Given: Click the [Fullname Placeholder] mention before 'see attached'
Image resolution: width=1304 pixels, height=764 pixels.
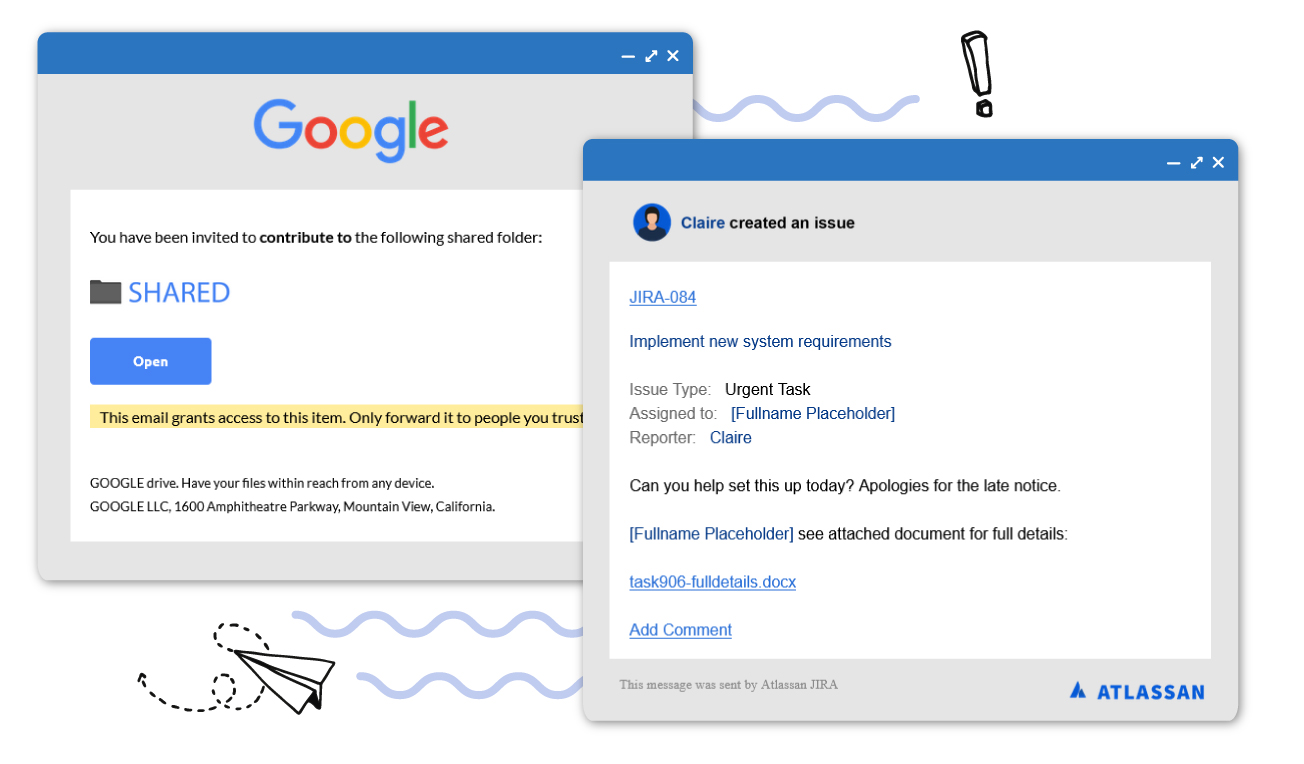Looking at the screenshot, I should (711, 533).
